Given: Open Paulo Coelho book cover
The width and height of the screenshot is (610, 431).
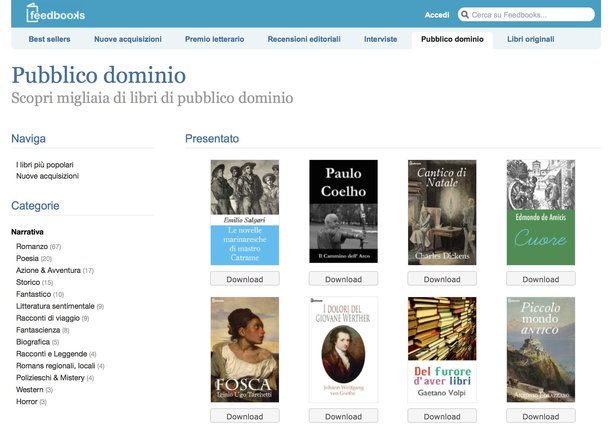Looking at the screenshot, I should [x=343, y=211].
